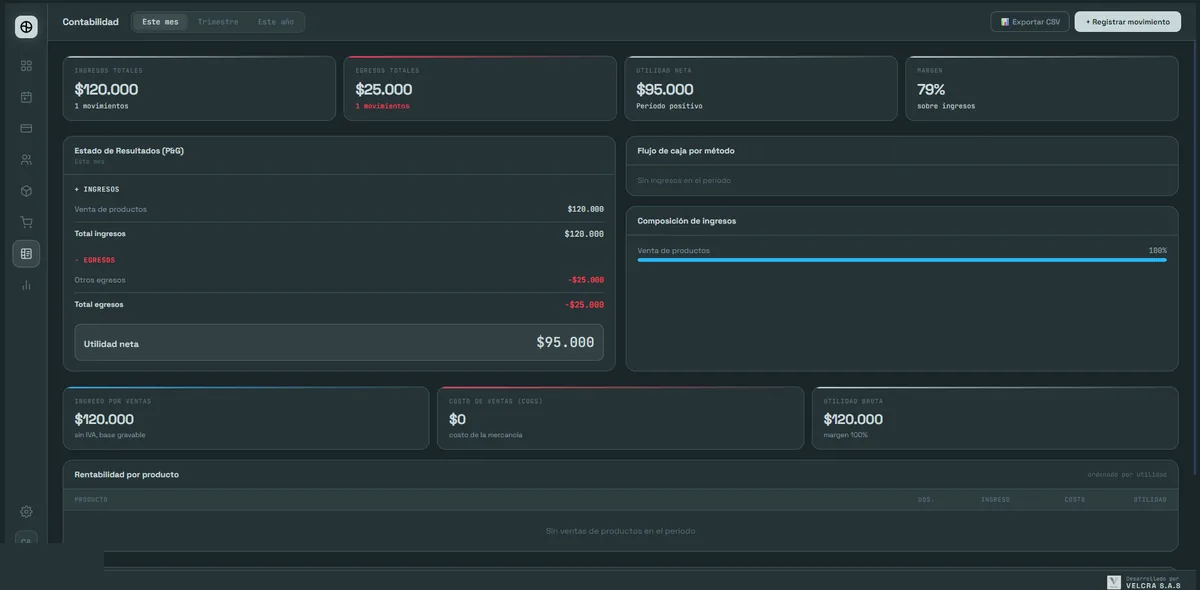Click the Registrar movimiento button
Screen dimensions: 1200x590
(x=1128, y=22)
